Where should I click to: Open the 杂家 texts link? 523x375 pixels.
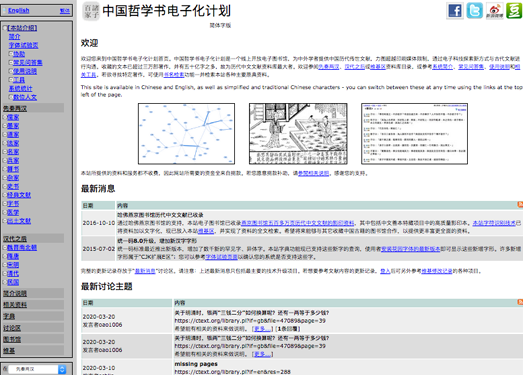[x=13, y=178]
